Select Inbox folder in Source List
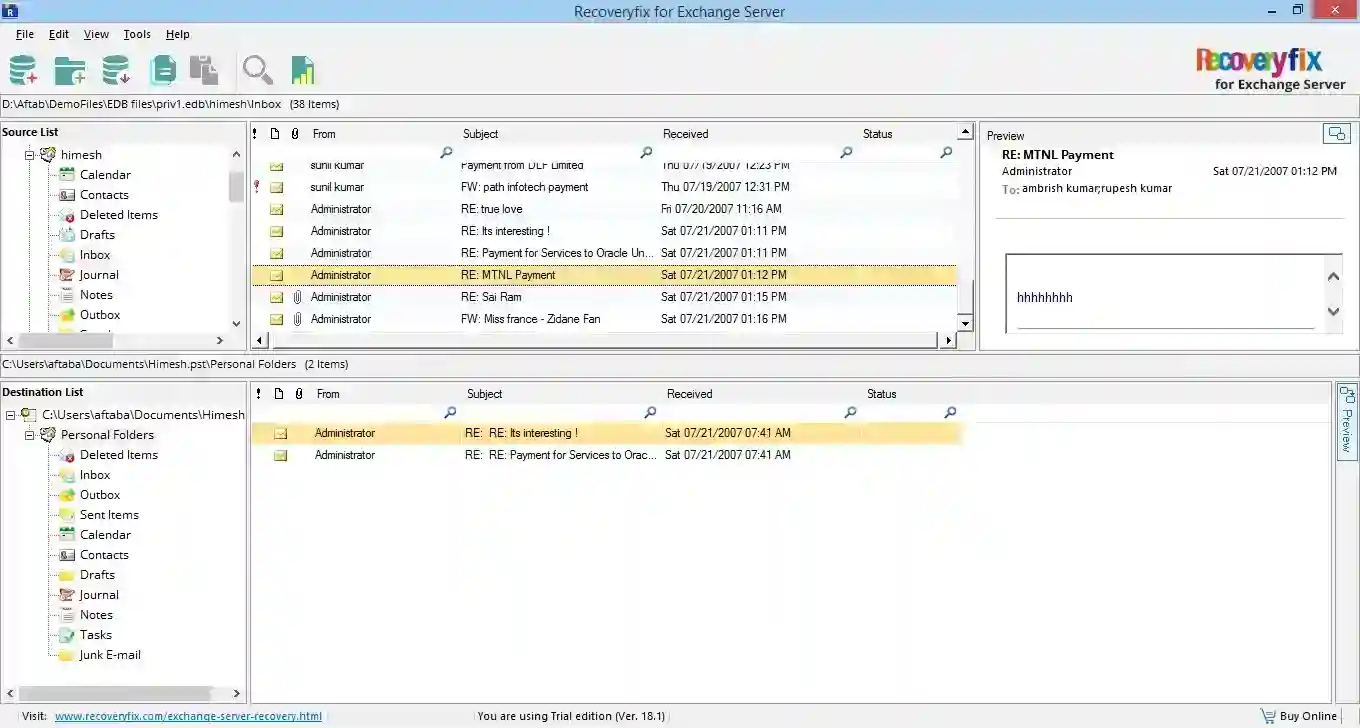Screen dimensions: 1360x728 [x=95, y=255]
